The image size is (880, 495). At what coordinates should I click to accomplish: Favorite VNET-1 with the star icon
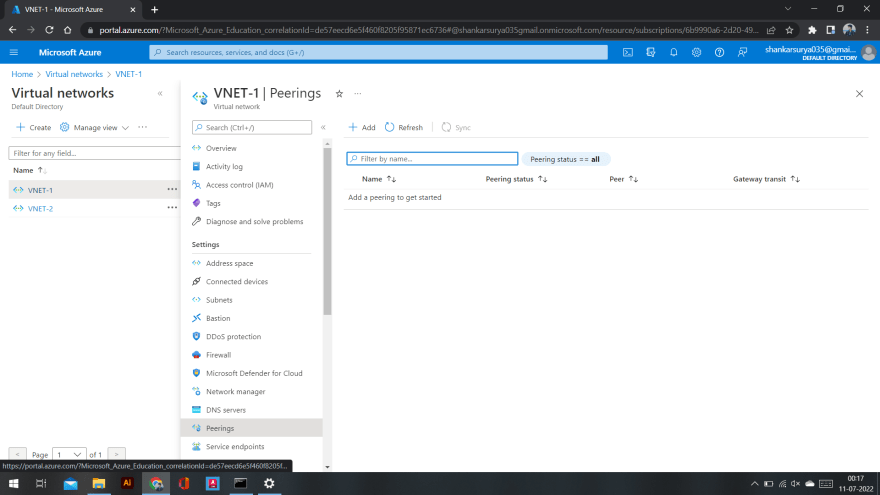pos(339,94)
